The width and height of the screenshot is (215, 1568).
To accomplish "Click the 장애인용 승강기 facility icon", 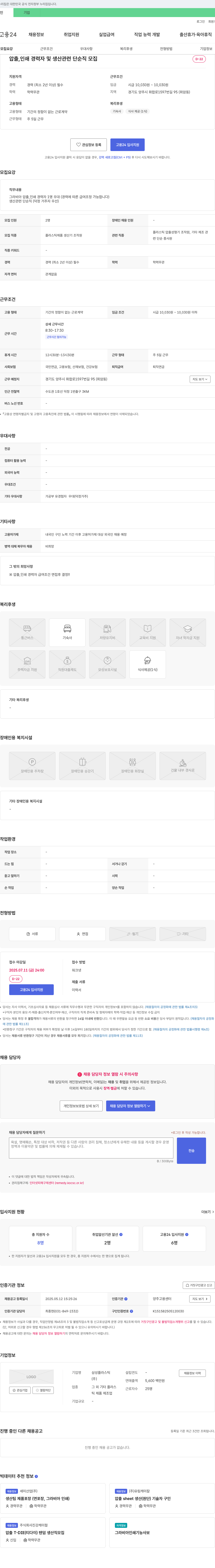I will point(83,766).
